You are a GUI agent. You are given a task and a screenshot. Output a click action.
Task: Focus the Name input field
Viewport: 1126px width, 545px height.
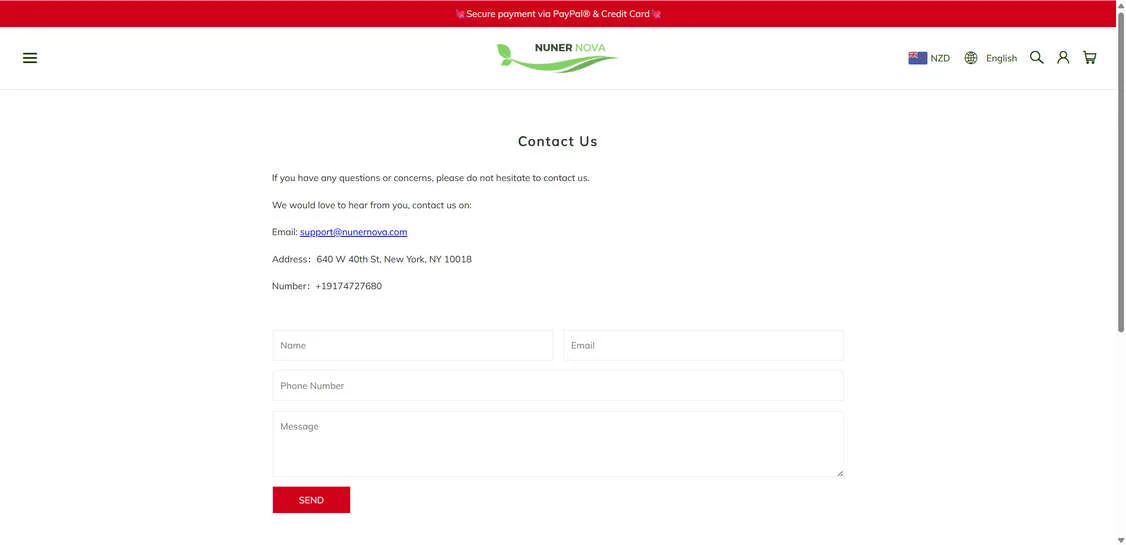click(x=412, y=345)
